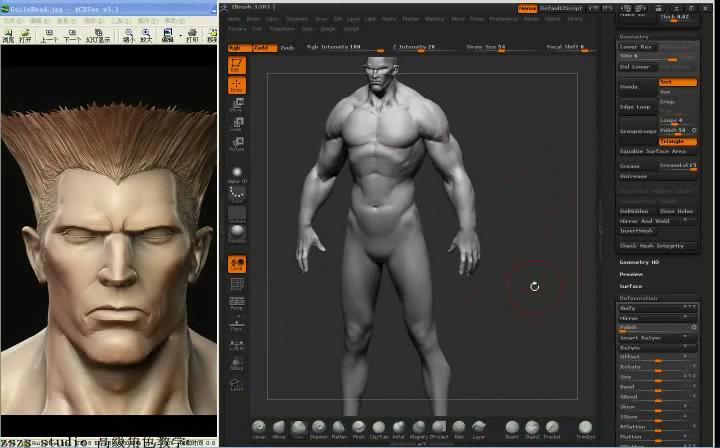Choose the Pinch brush
Image resolution: width=720 pixels, height=448 pixels.
(x=359, y=430)
